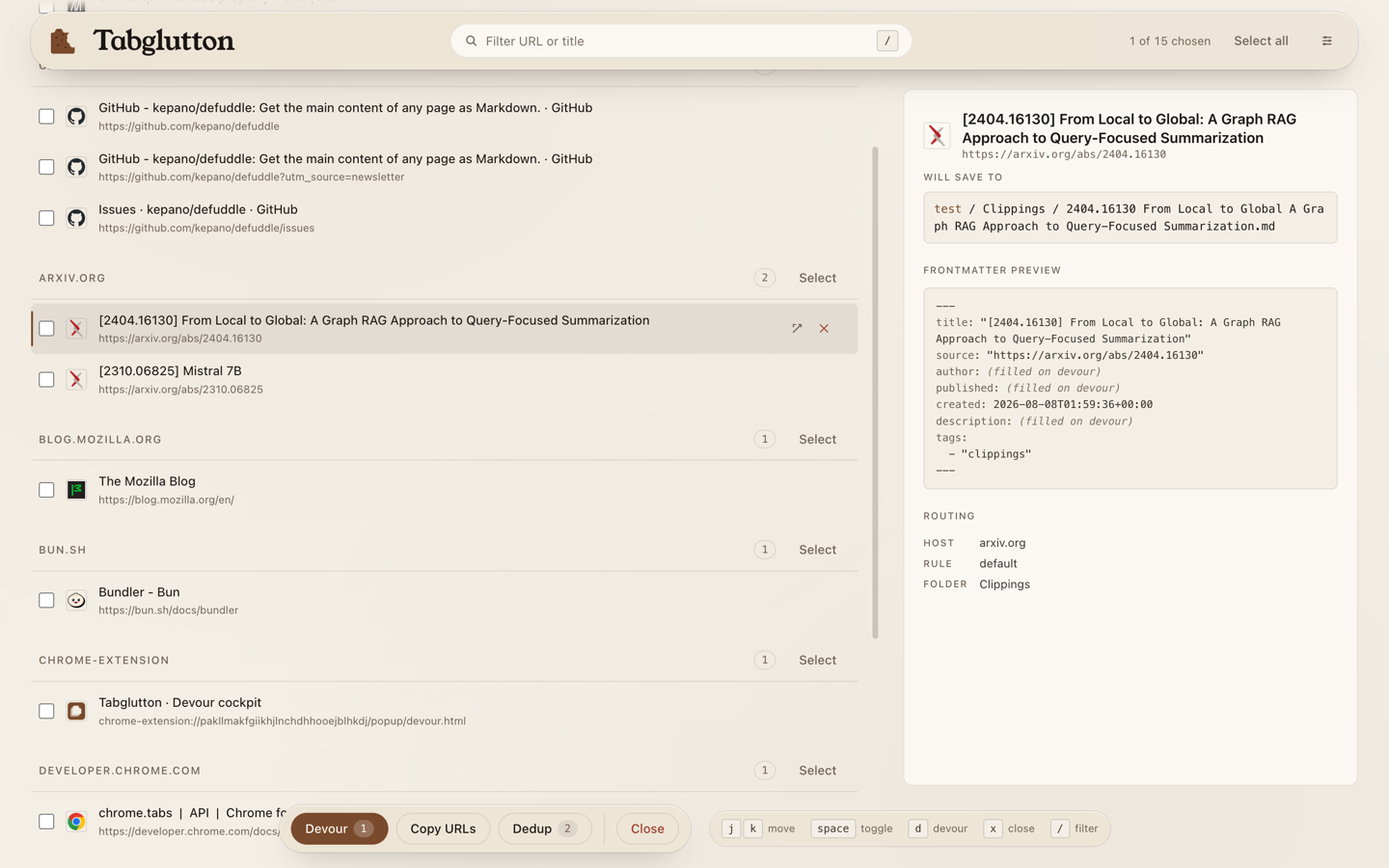Click the Close button in the action bar

pyautogui.click(x=647, y=828)
